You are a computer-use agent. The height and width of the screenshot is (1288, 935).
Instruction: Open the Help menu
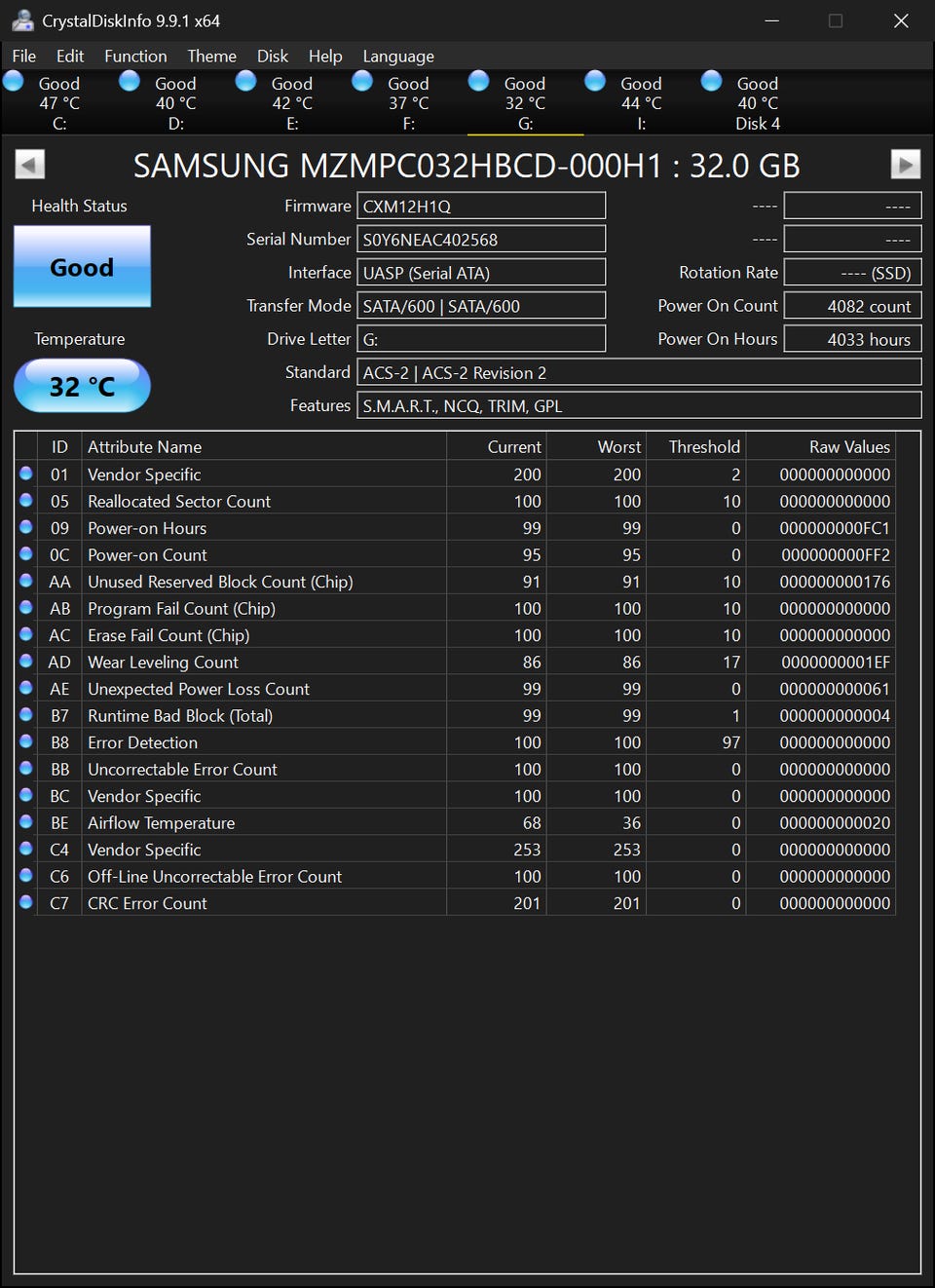pyautogui.click(x=325, y=56)
